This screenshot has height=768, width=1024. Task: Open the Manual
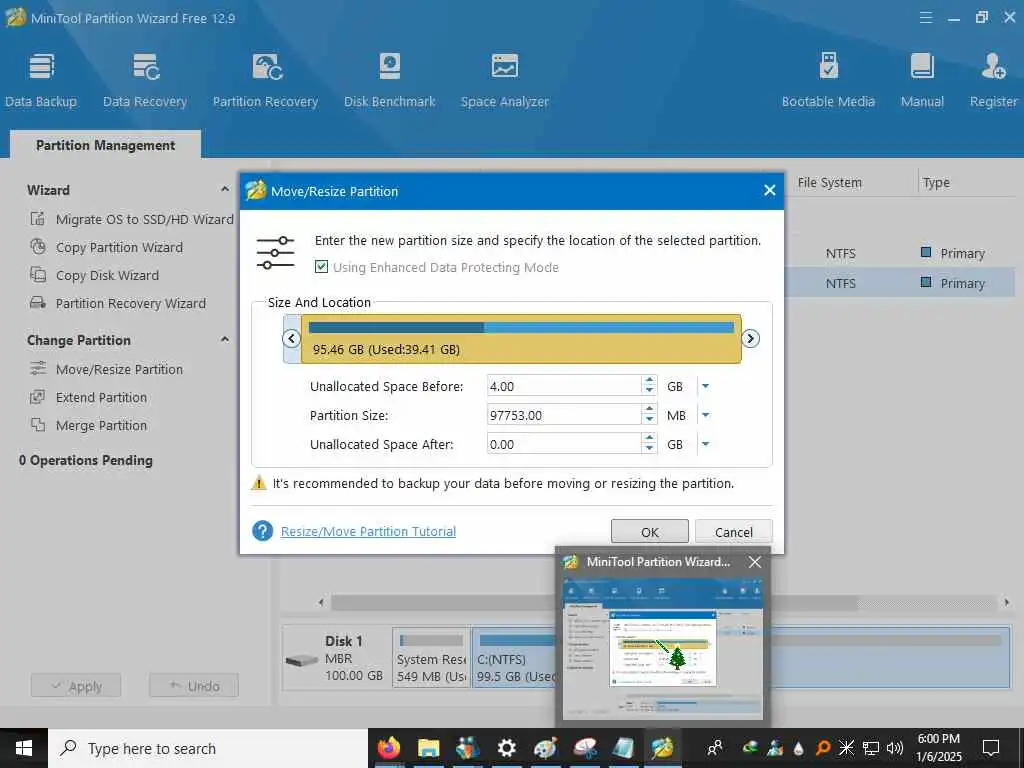pos(922,80)
